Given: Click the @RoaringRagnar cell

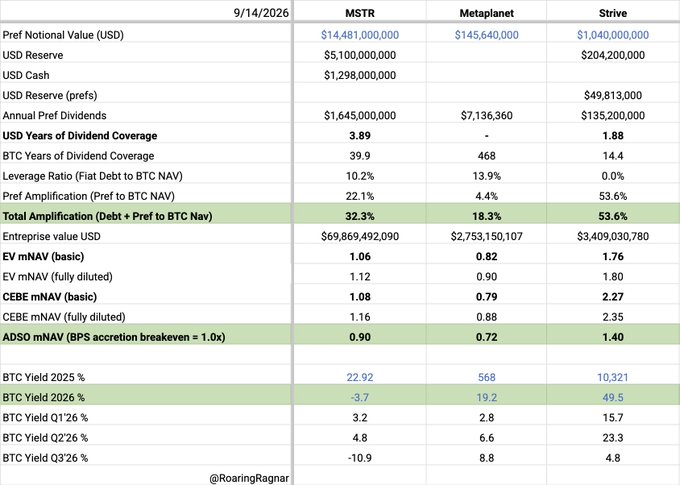Looking at the screenshot, I should tap(249, 478).
